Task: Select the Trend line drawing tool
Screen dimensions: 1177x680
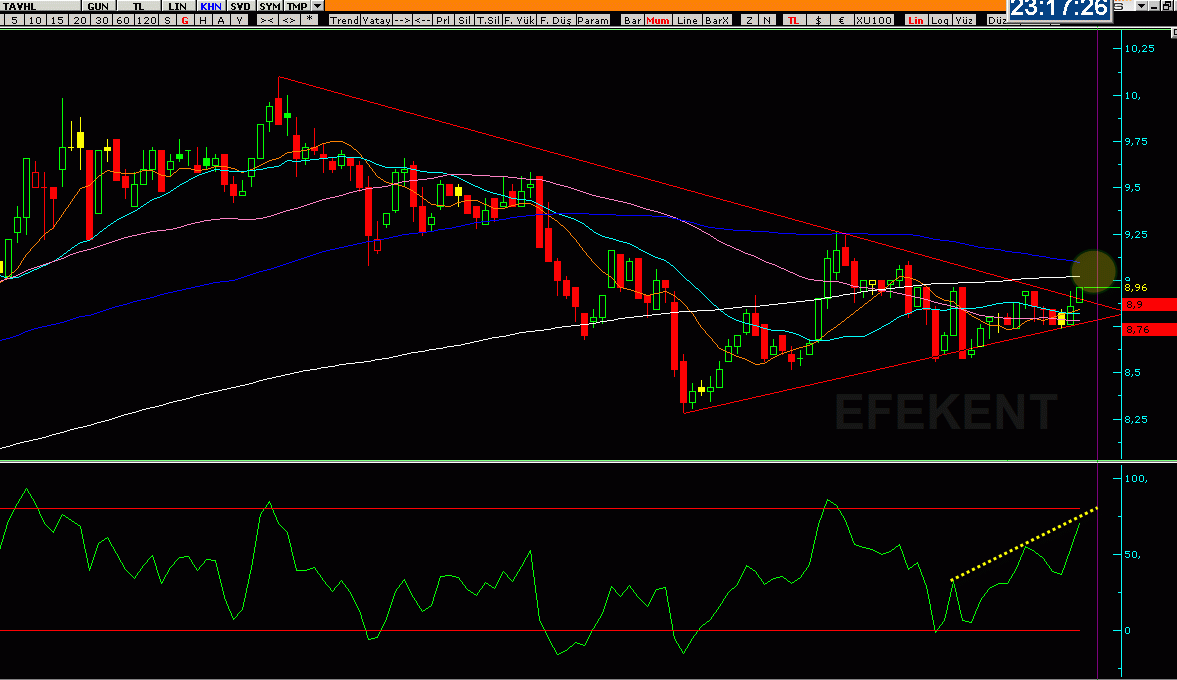Action: (x=345, y=20)
